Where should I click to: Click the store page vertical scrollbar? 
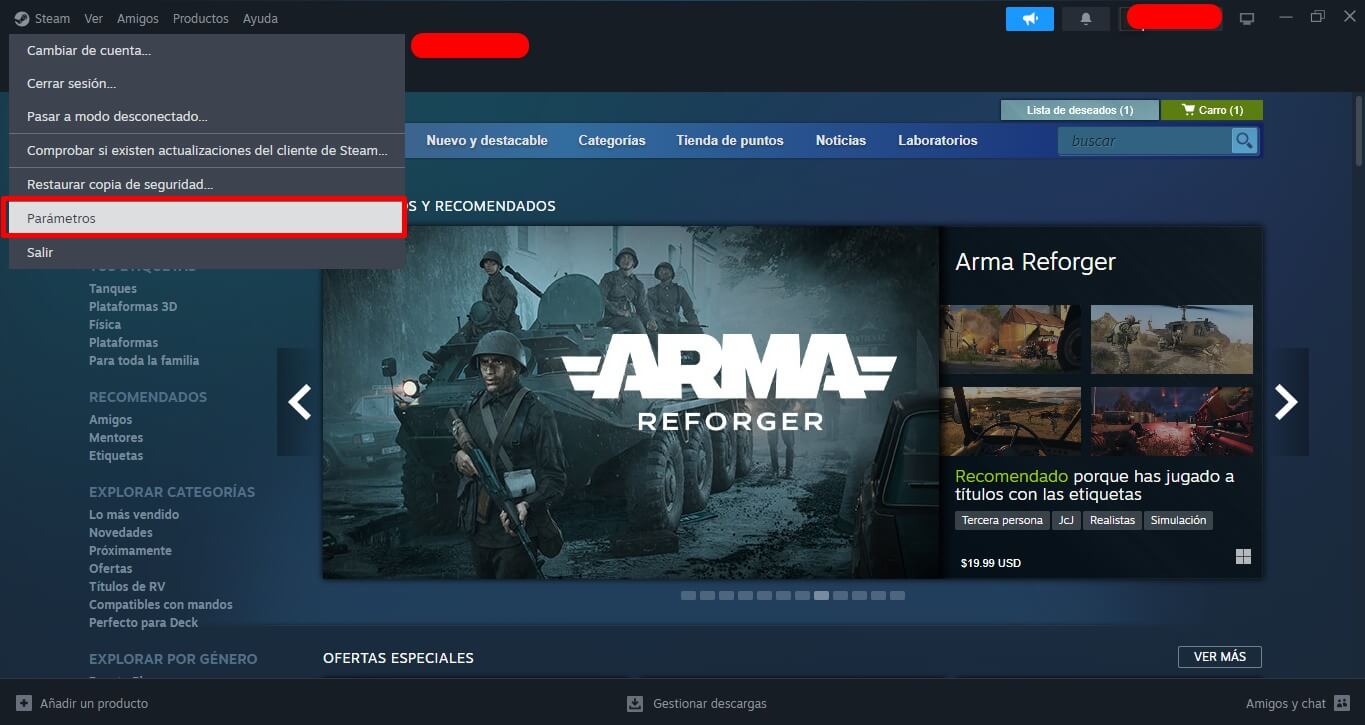(x=1359, y=131)
